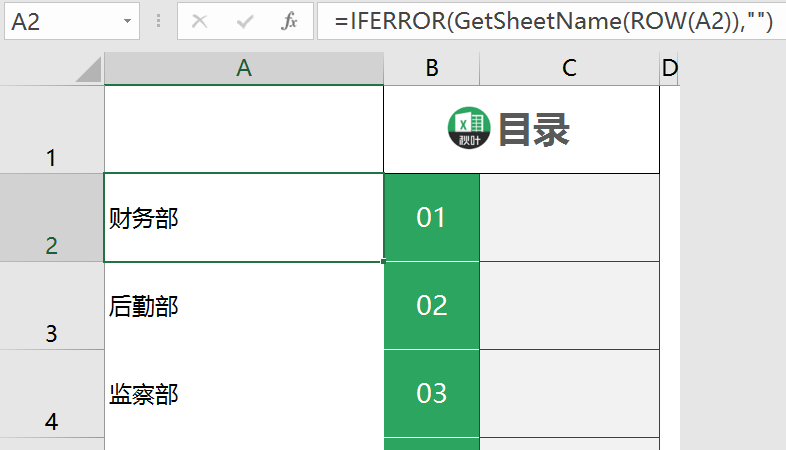
Task: Open the Insert Function fx dialog
Action: pos(289,21)
